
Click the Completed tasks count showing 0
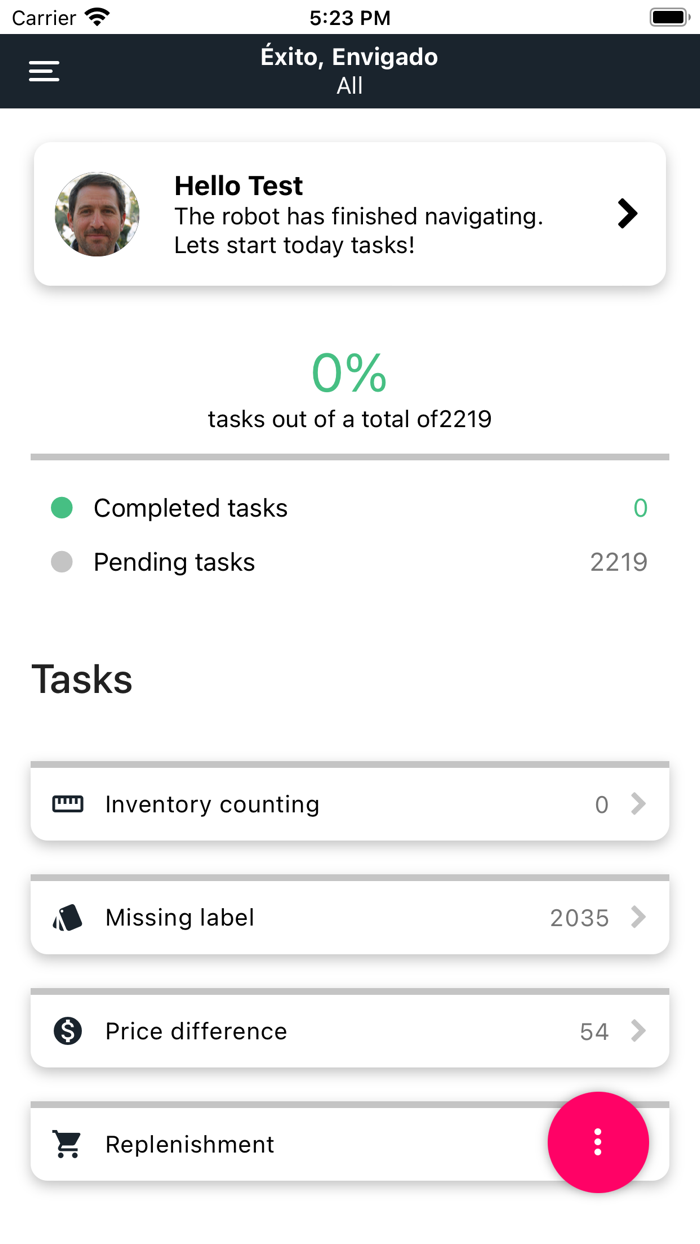click(x=641, y=508)
